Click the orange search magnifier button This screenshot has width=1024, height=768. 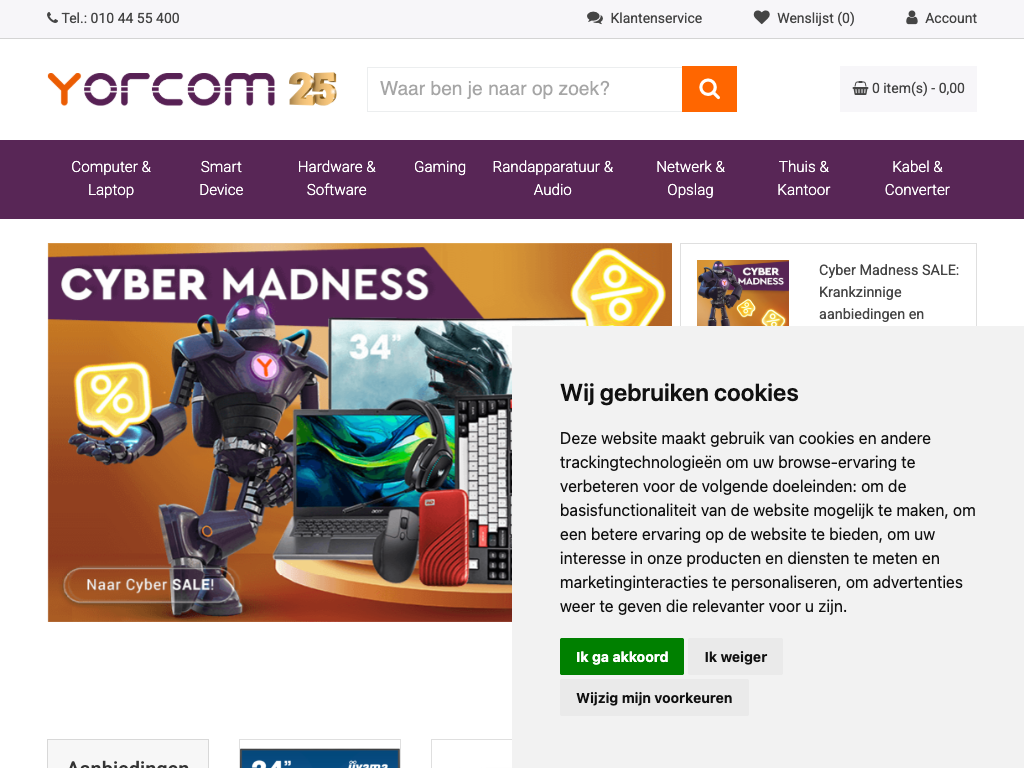(x=709, y=89)
